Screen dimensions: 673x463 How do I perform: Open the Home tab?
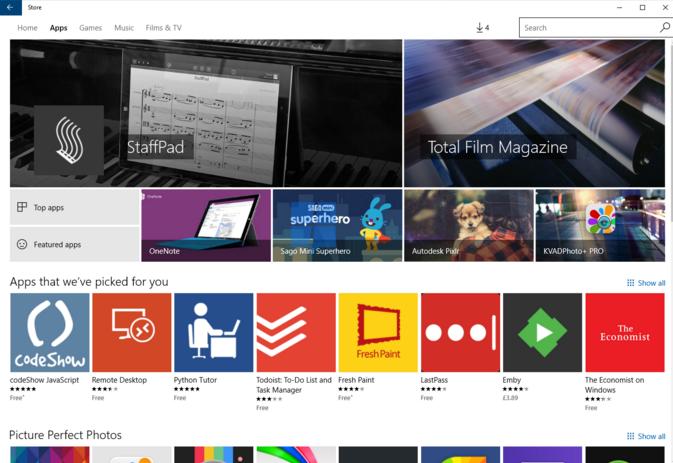(x=27, y=28)
